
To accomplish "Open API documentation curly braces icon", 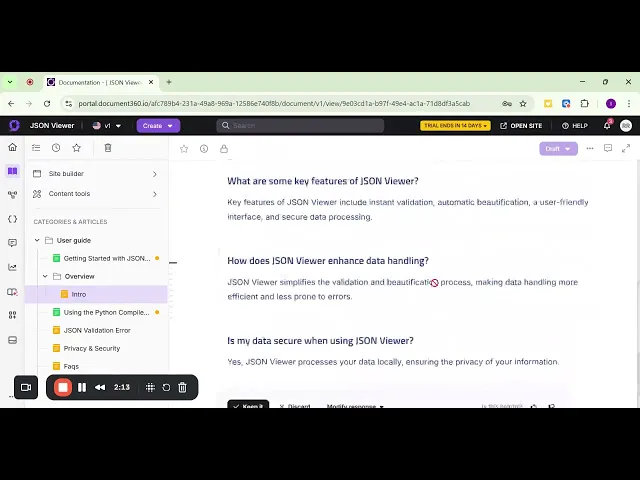I will [12, 219].
